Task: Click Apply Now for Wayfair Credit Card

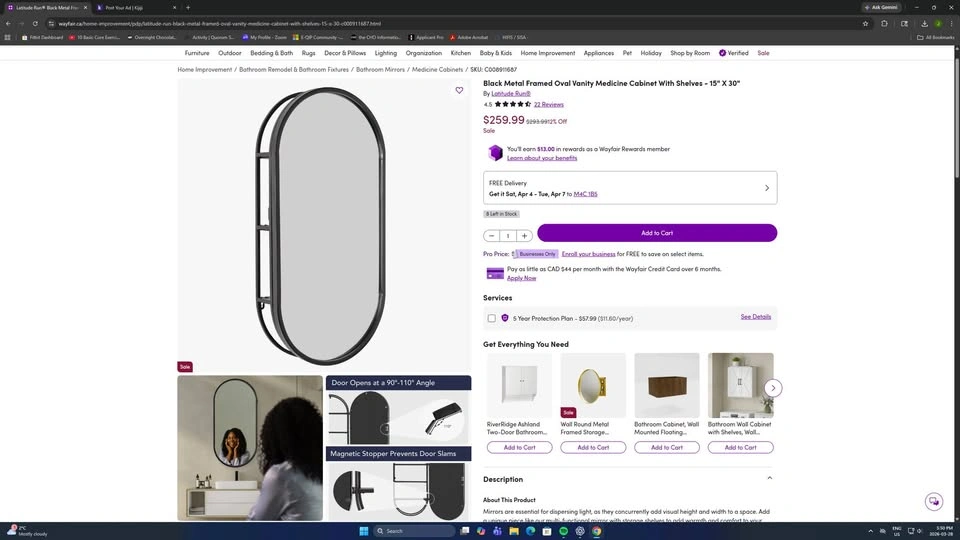Action: 521,278
